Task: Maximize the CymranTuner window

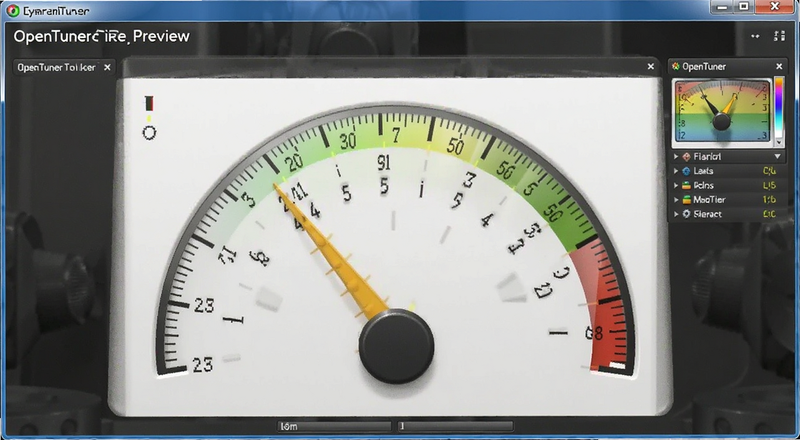Action: click(x=744, y=7)
